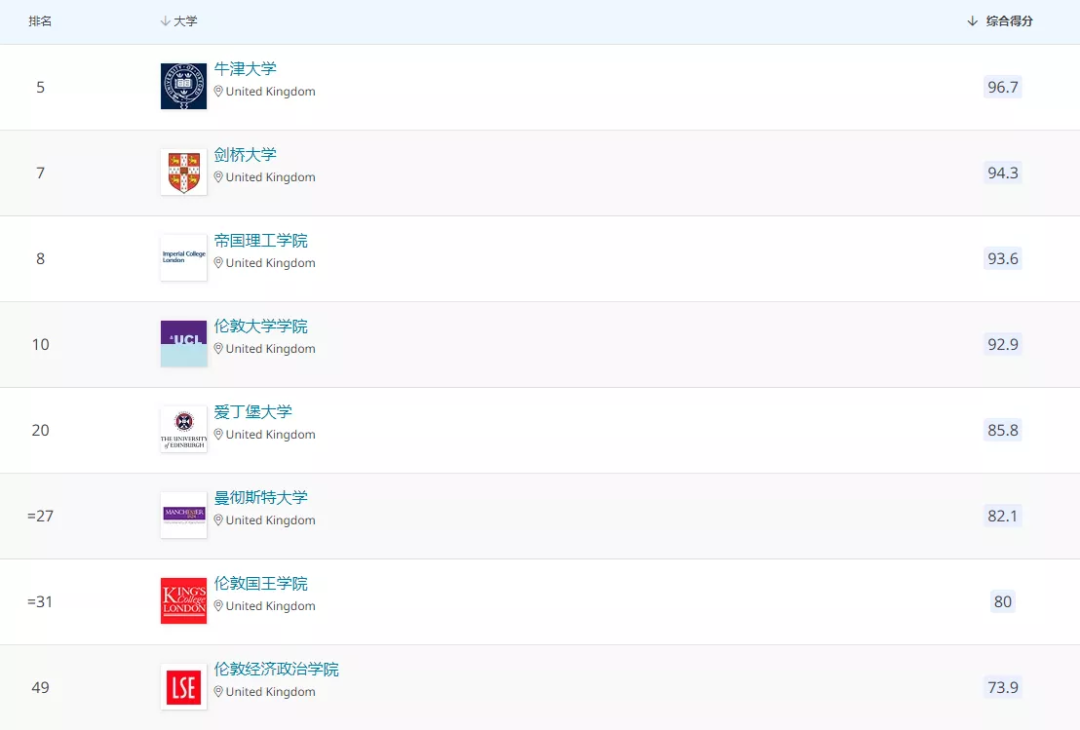Open the 伦敦大学学院 link
Viewport: 1080px width, 730px height.
tap(261, 326)
